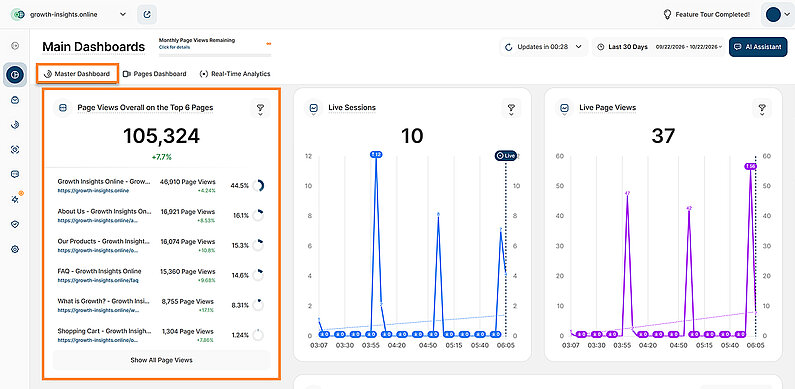Click the Feature Tour lightbulb icon
This screenshot has width=795, height=389.
click(667, 15)
